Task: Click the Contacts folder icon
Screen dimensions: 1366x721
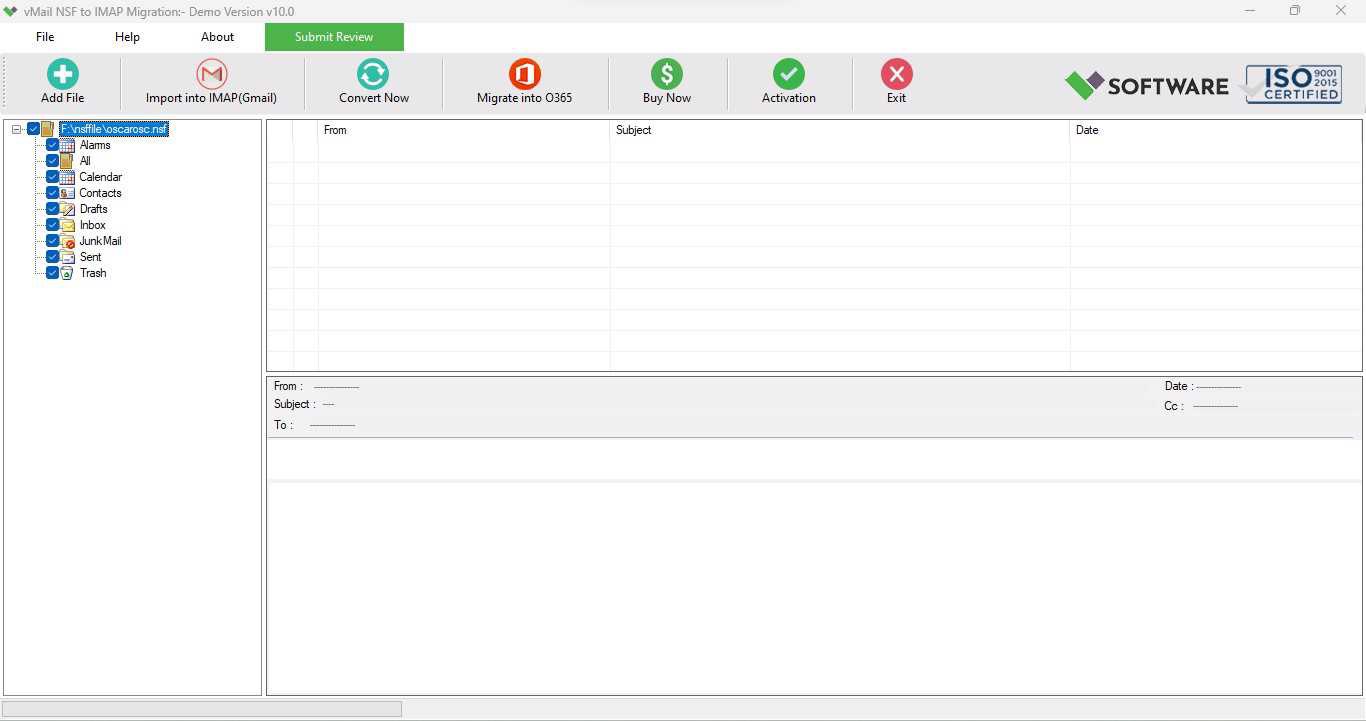Action: click(x=67, y=193)
